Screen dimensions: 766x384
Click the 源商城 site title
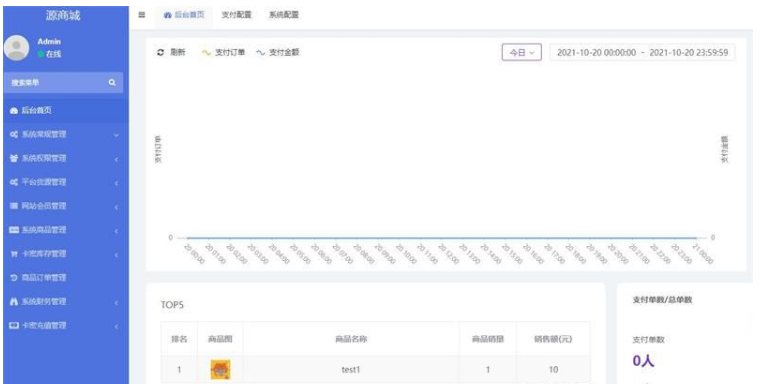point(63,15)
